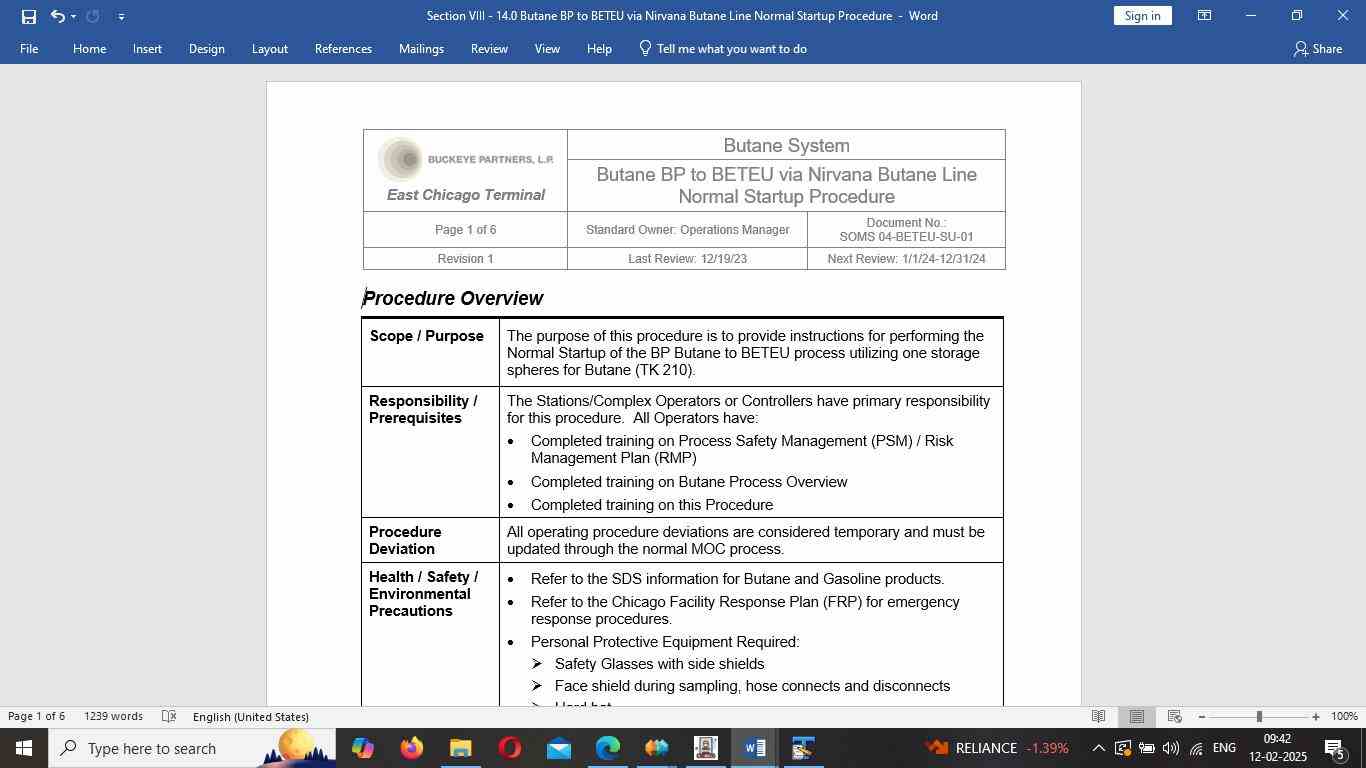Open Zoom dialog via 100% level
The height and width of the screenshot is (768, 1366).
[x=1344, y=717]
